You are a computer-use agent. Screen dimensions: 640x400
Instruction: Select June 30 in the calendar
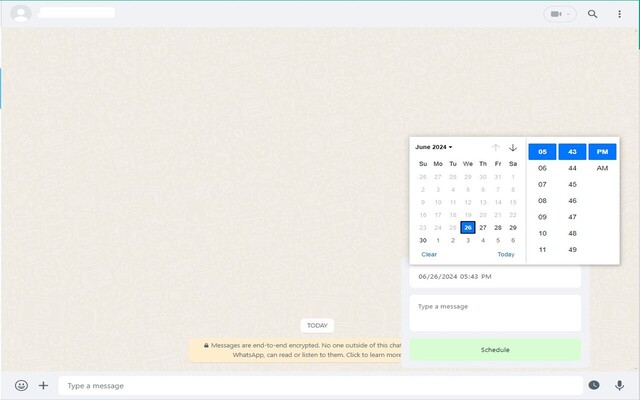point(423,240)
